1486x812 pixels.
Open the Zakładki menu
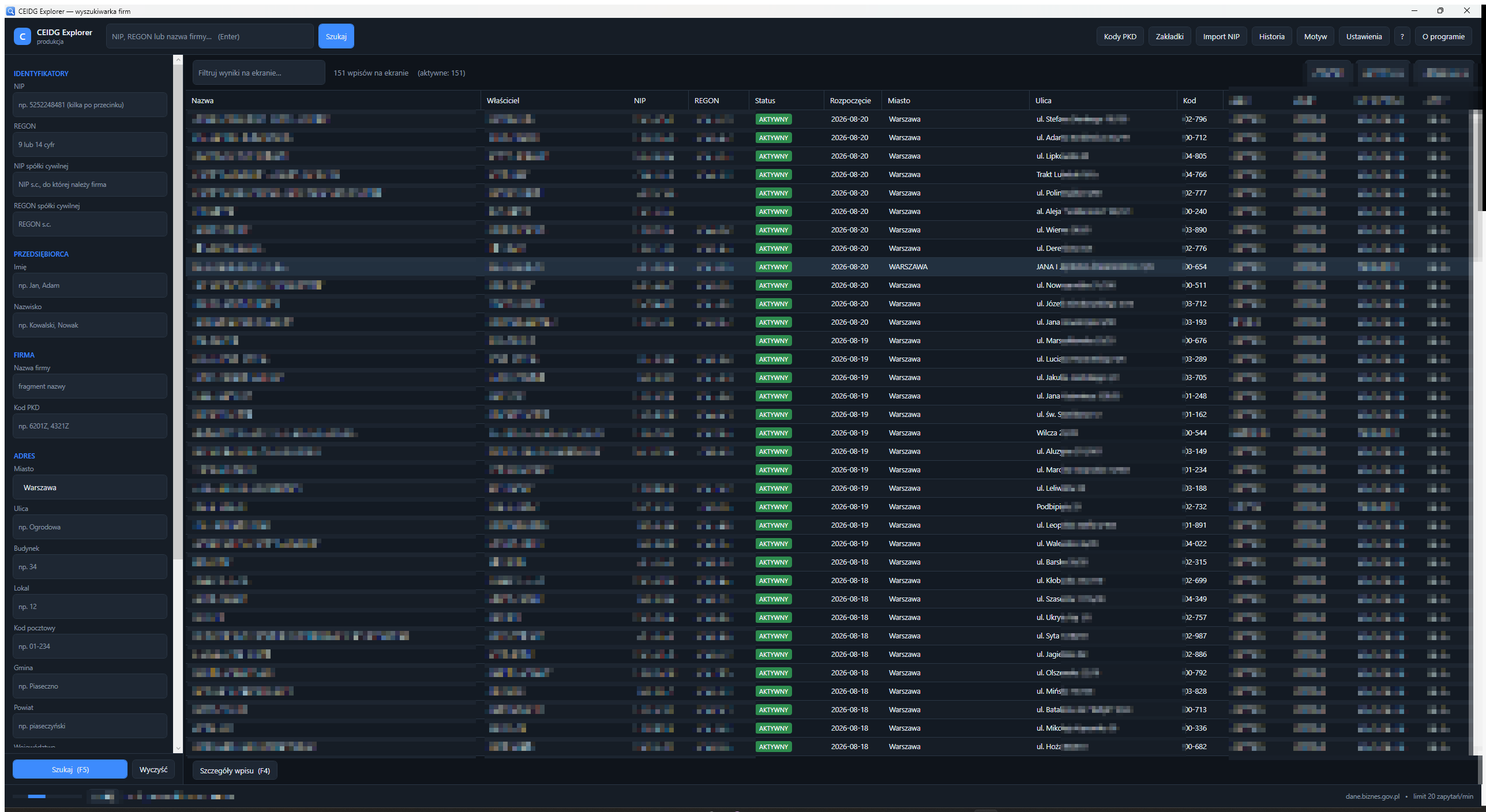point(1169,36)
